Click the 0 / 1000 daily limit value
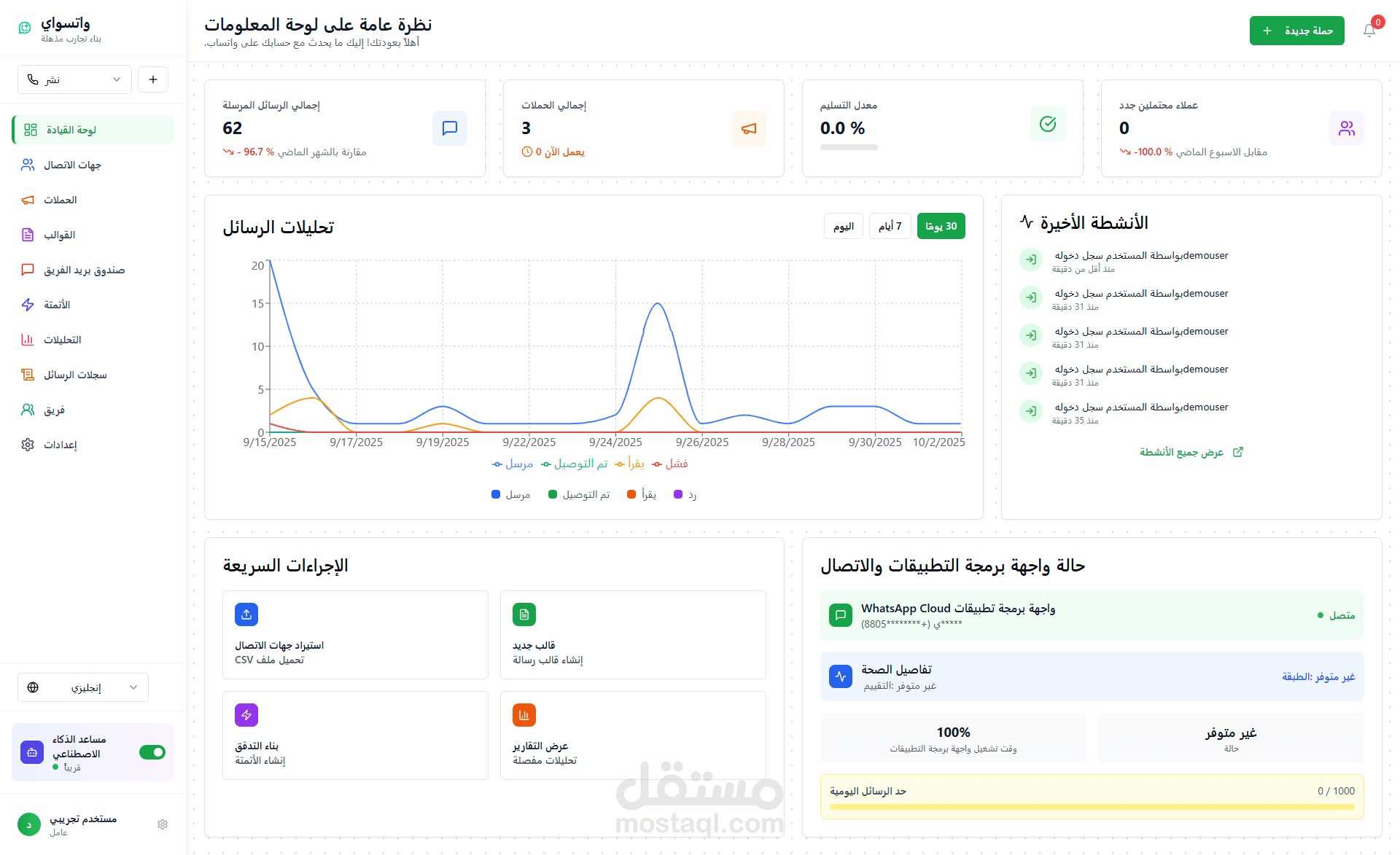Image resolution: width=1400 pixels, height=855 pixels. pyautogui.click(x=1336, y=791)
